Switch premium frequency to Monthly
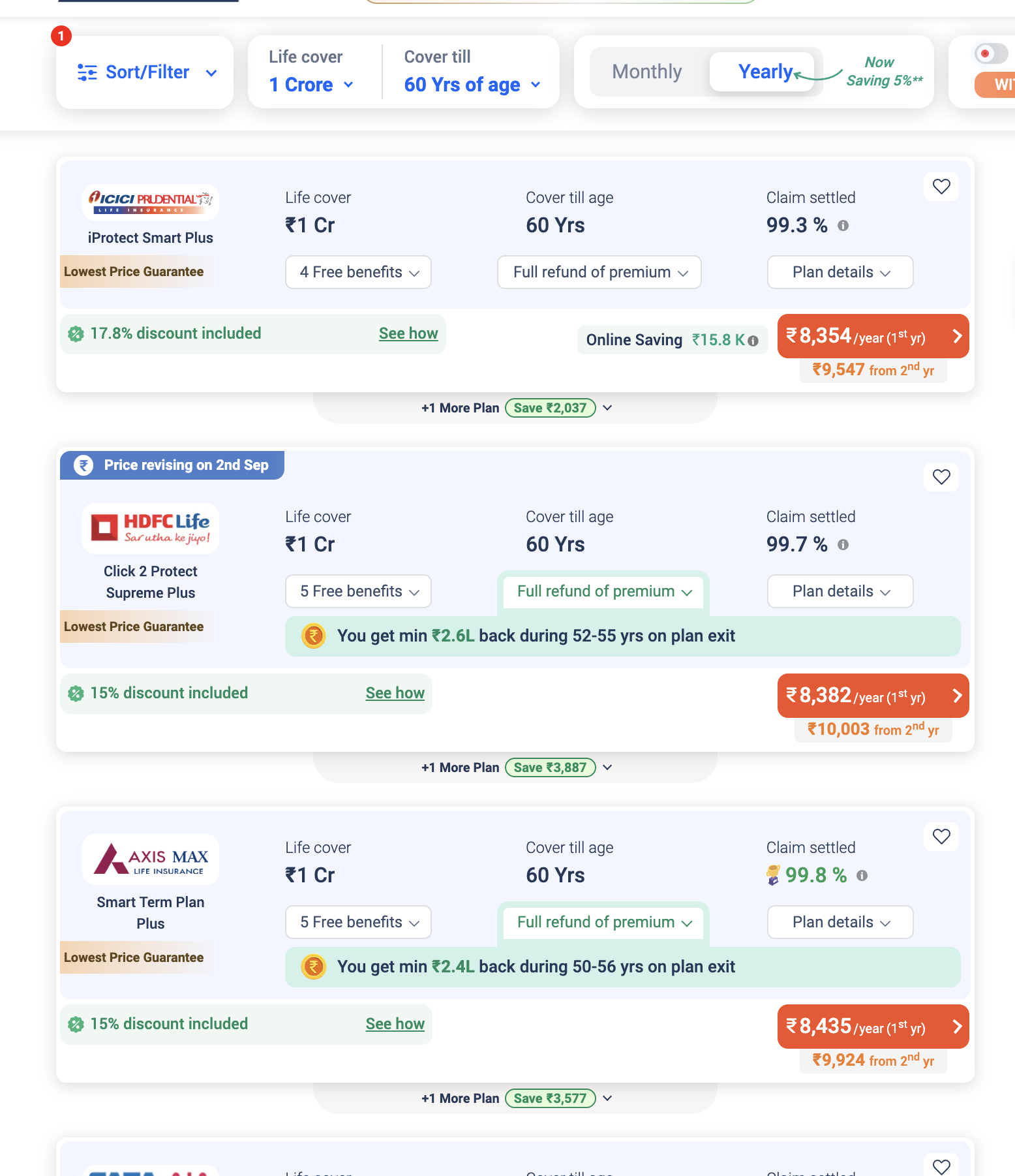This screenshot has width=1015, height=1176. click(646, 72)
